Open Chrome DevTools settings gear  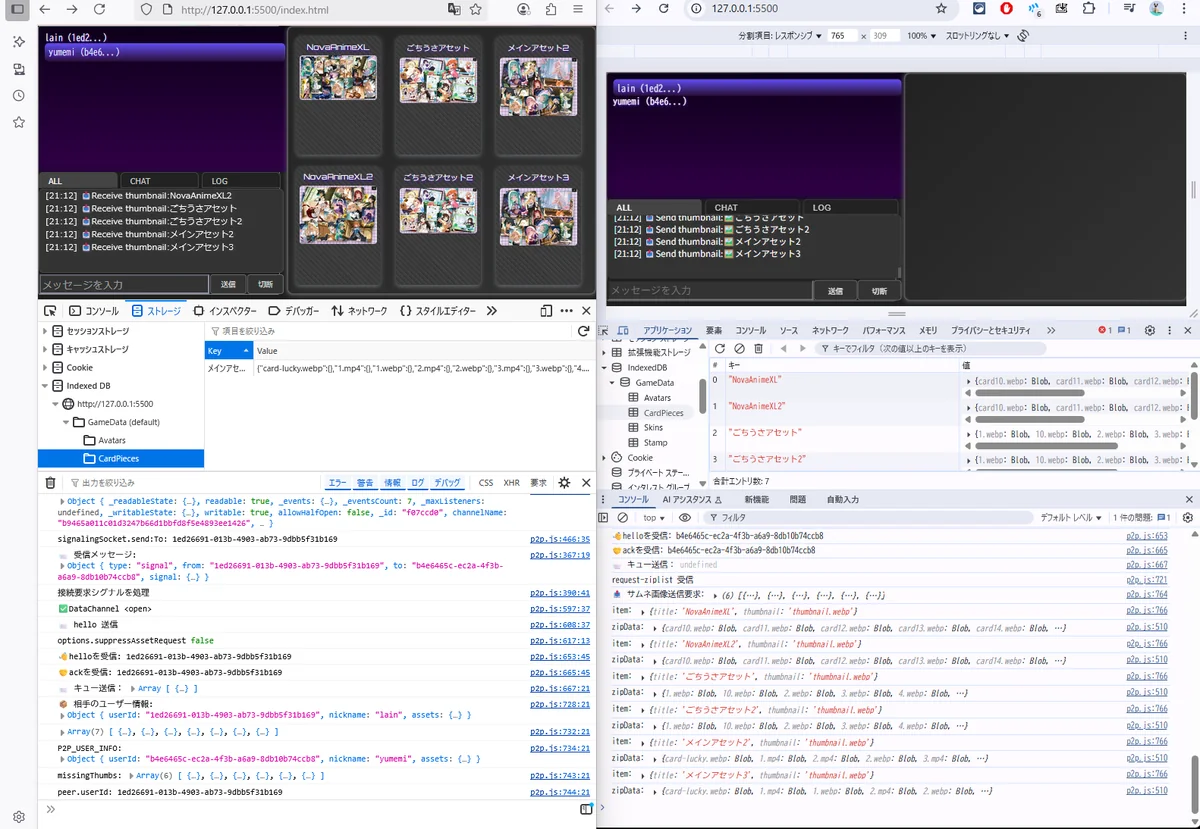coord(1150,330)
